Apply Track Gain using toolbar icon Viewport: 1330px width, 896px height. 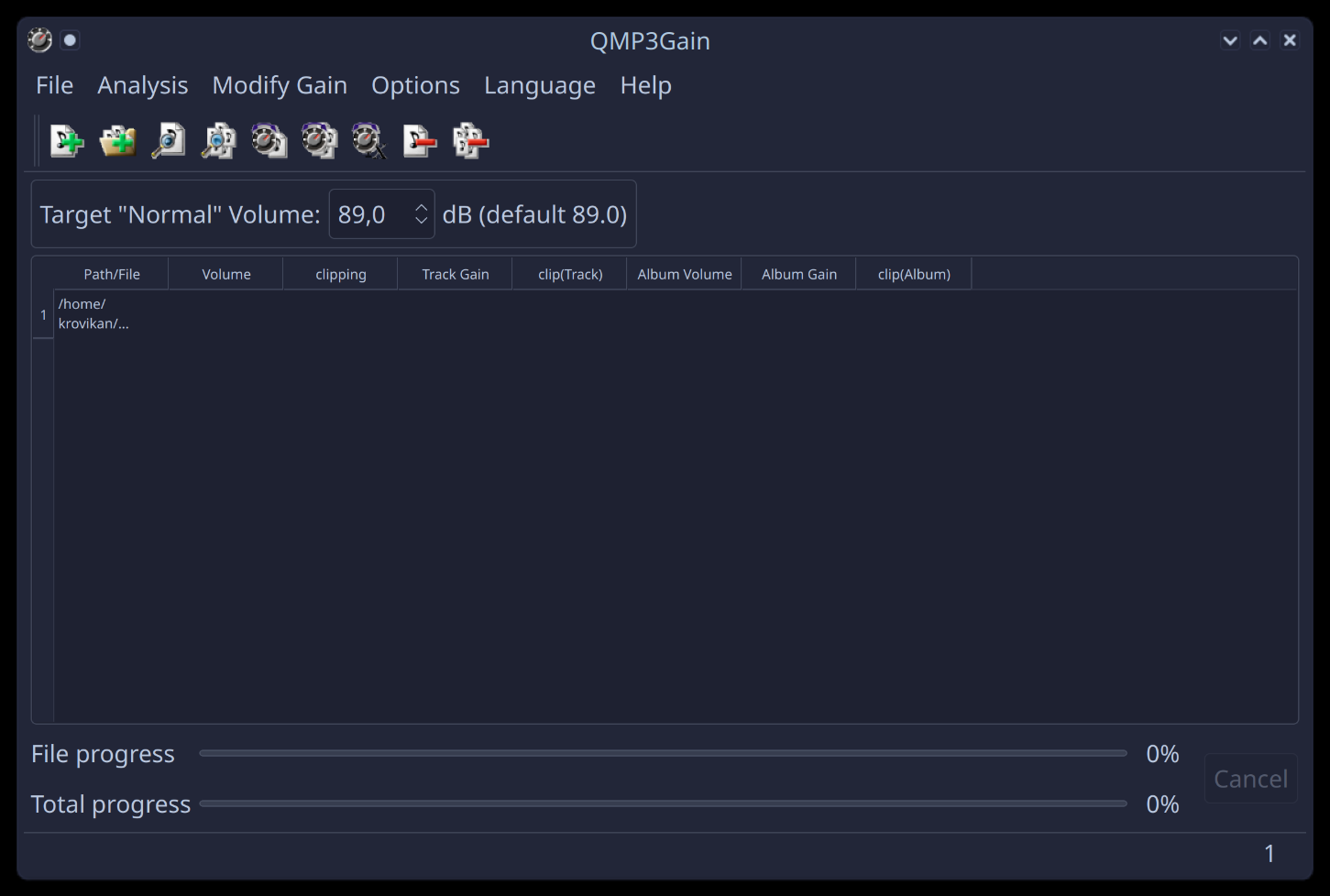[269, 141]
